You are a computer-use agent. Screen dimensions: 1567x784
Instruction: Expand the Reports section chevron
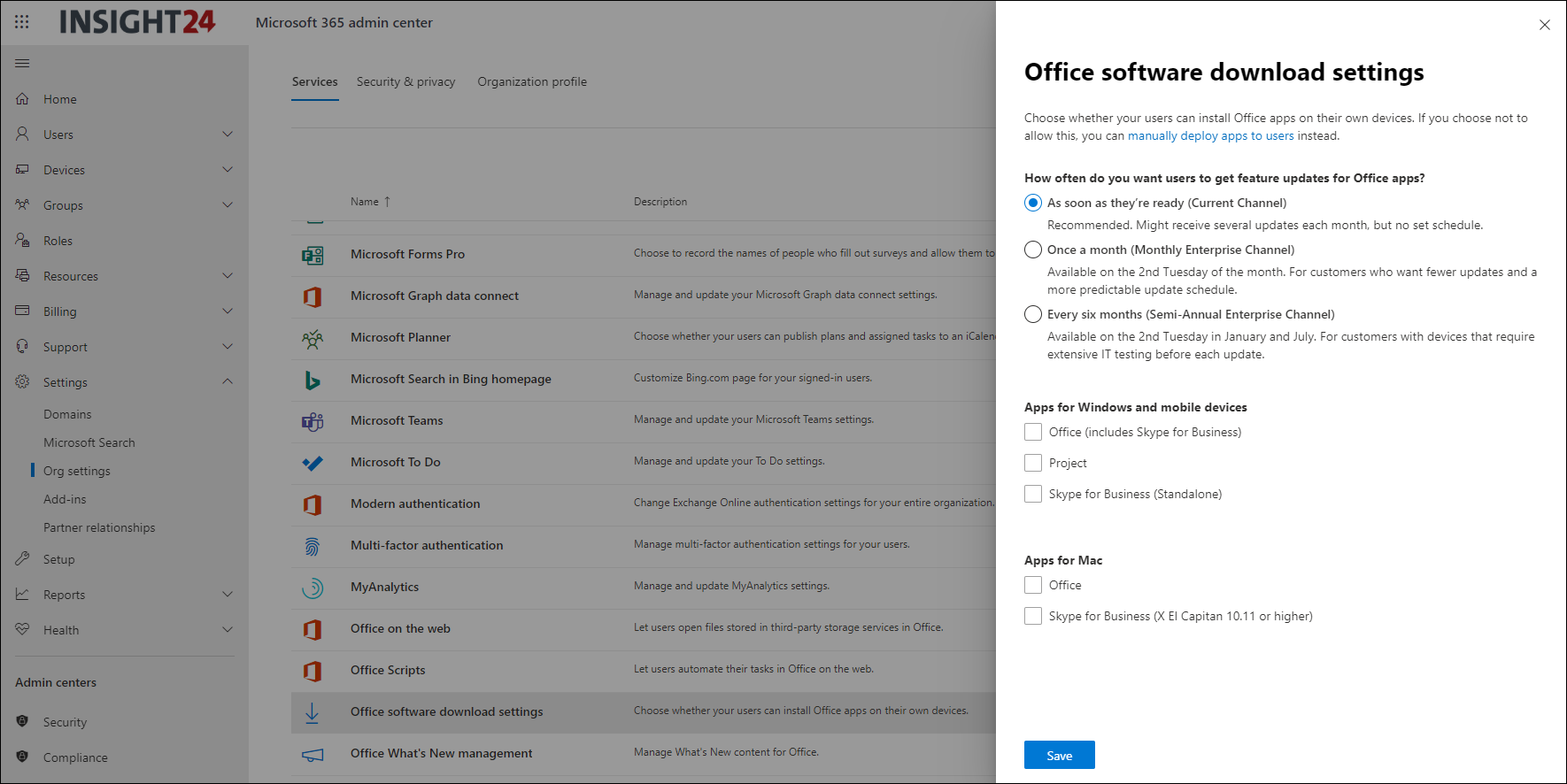coord(228,594)
